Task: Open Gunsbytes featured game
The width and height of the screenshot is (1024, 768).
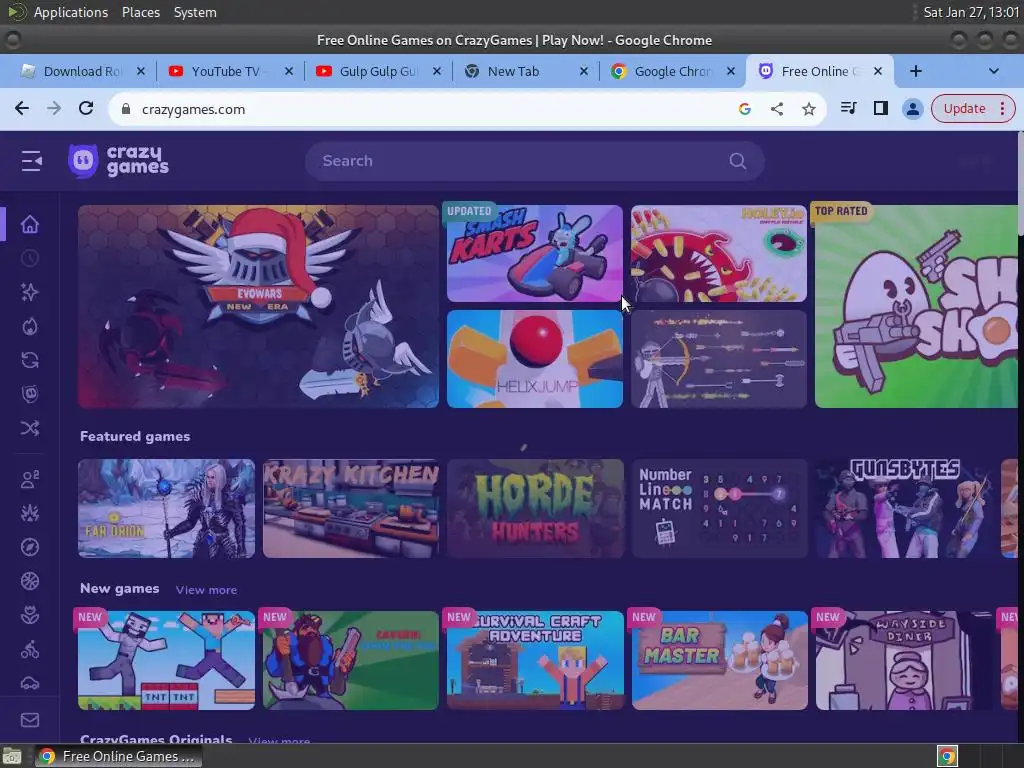Action: 904,509
